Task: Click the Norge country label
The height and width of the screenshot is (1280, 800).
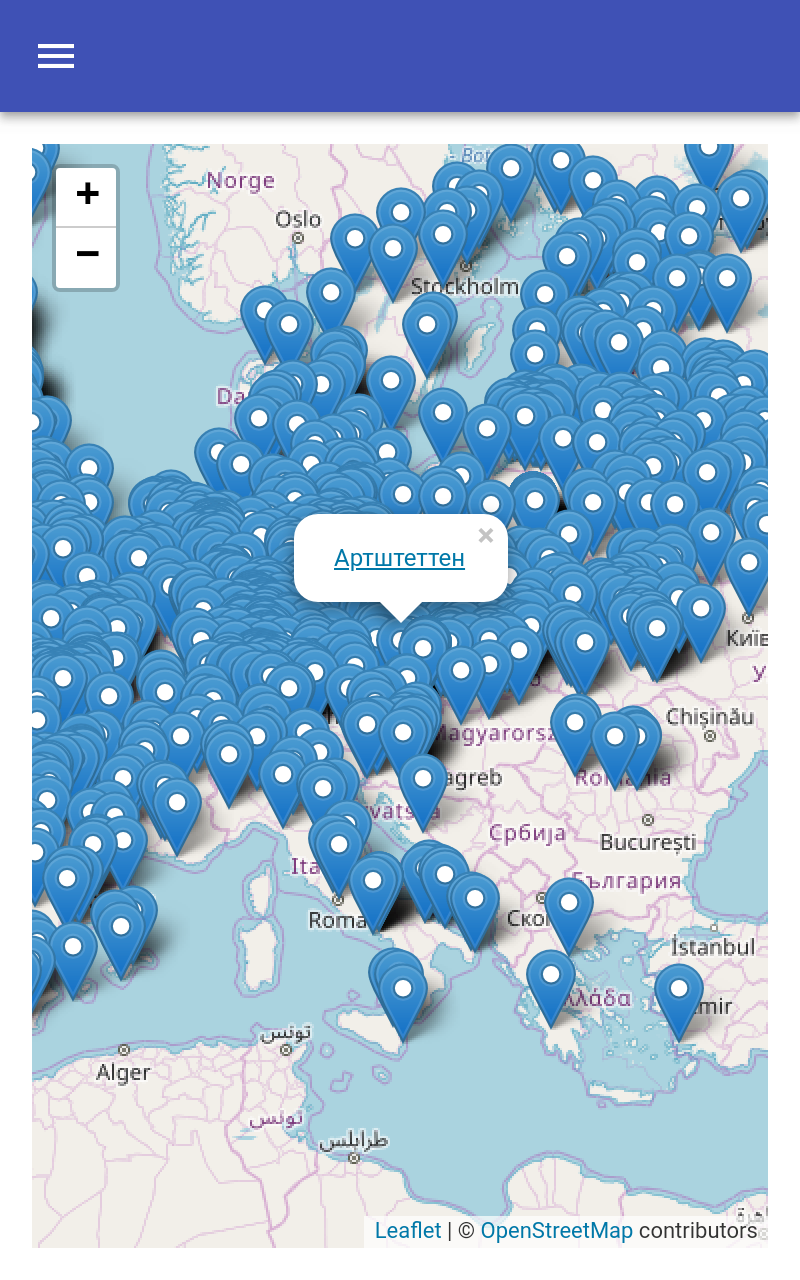Action: point(241,181)
